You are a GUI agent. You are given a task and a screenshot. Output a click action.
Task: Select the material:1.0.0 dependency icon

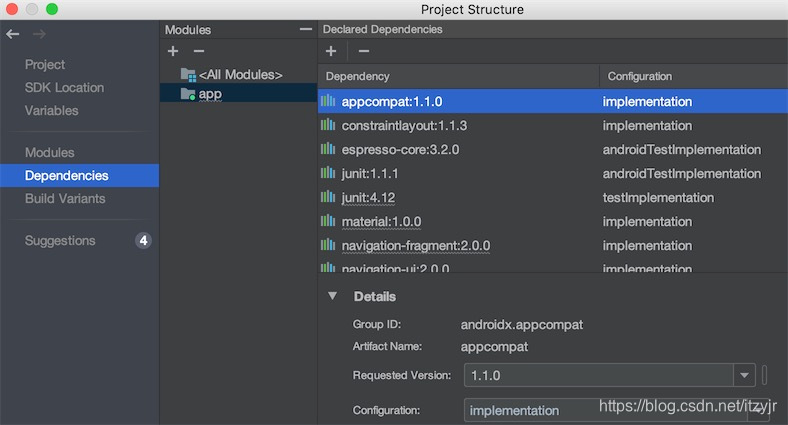tap(327, 222)
